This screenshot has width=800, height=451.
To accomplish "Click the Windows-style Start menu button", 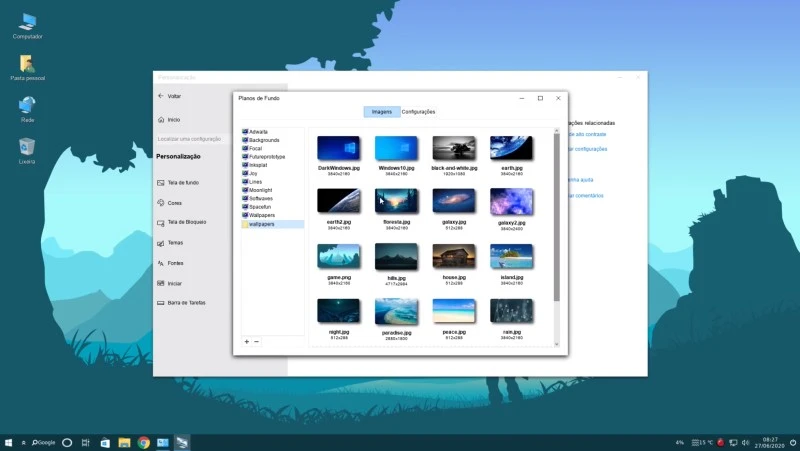I will pyautogui.click(x=8, y=442).
